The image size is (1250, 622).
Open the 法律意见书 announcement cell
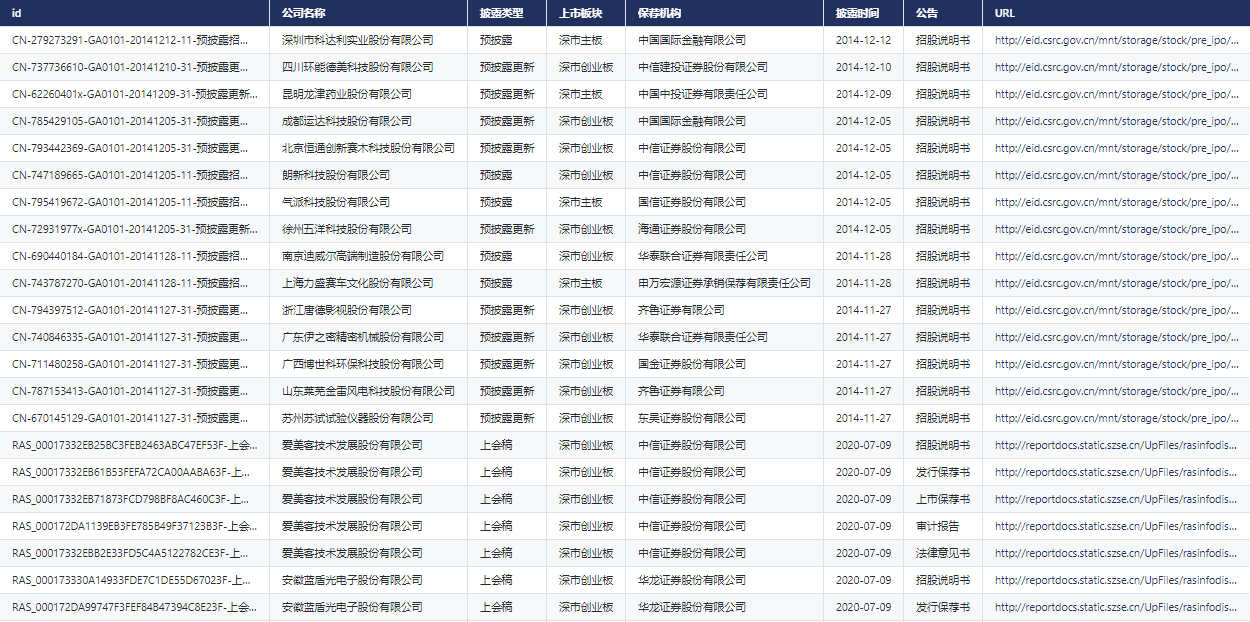coord(943,553)
